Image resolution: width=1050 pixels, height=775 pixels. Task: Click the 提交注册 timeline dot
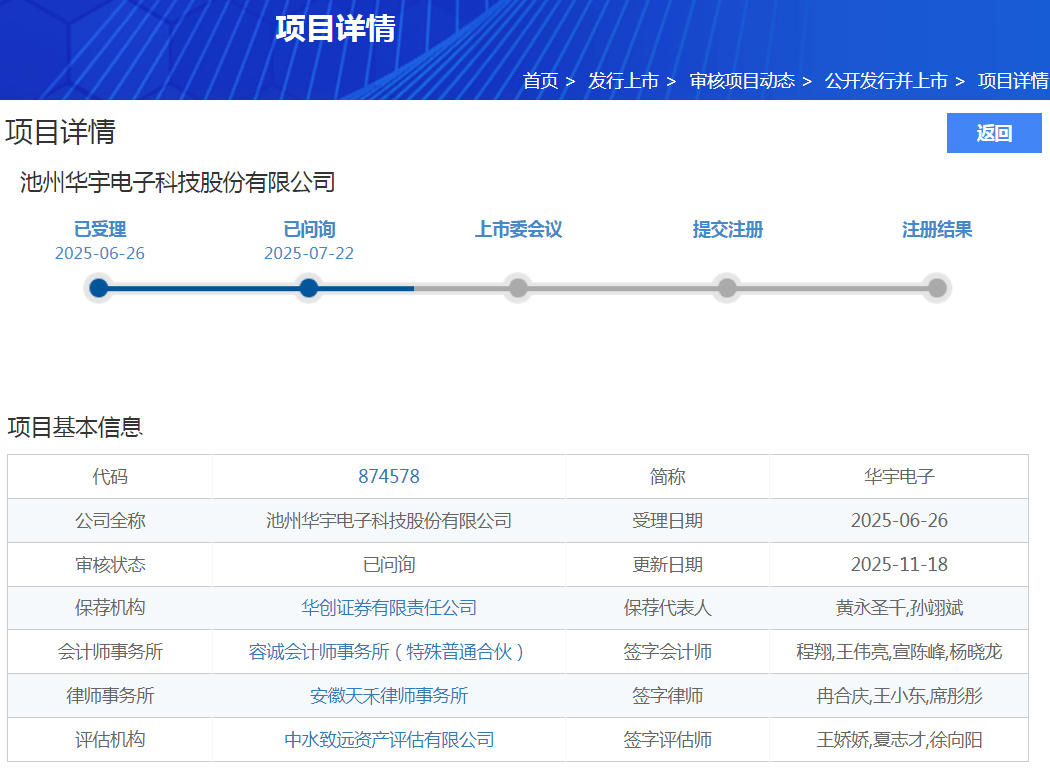727,288
